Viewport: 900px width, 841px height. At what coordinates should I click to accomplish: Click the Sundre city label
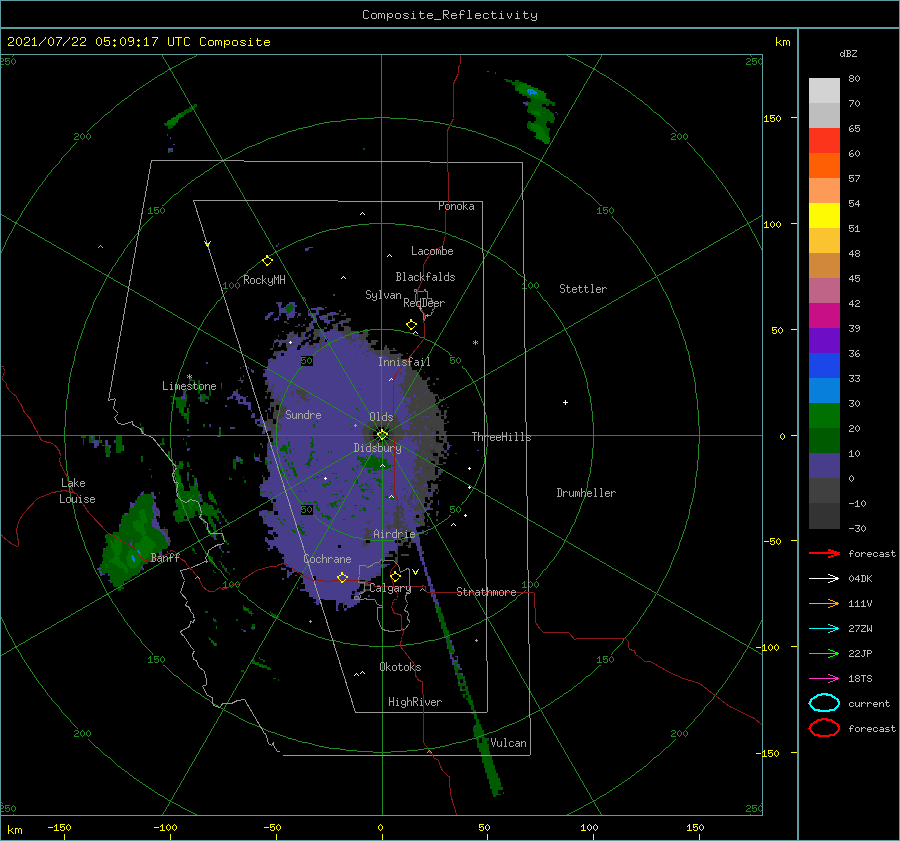303,414
